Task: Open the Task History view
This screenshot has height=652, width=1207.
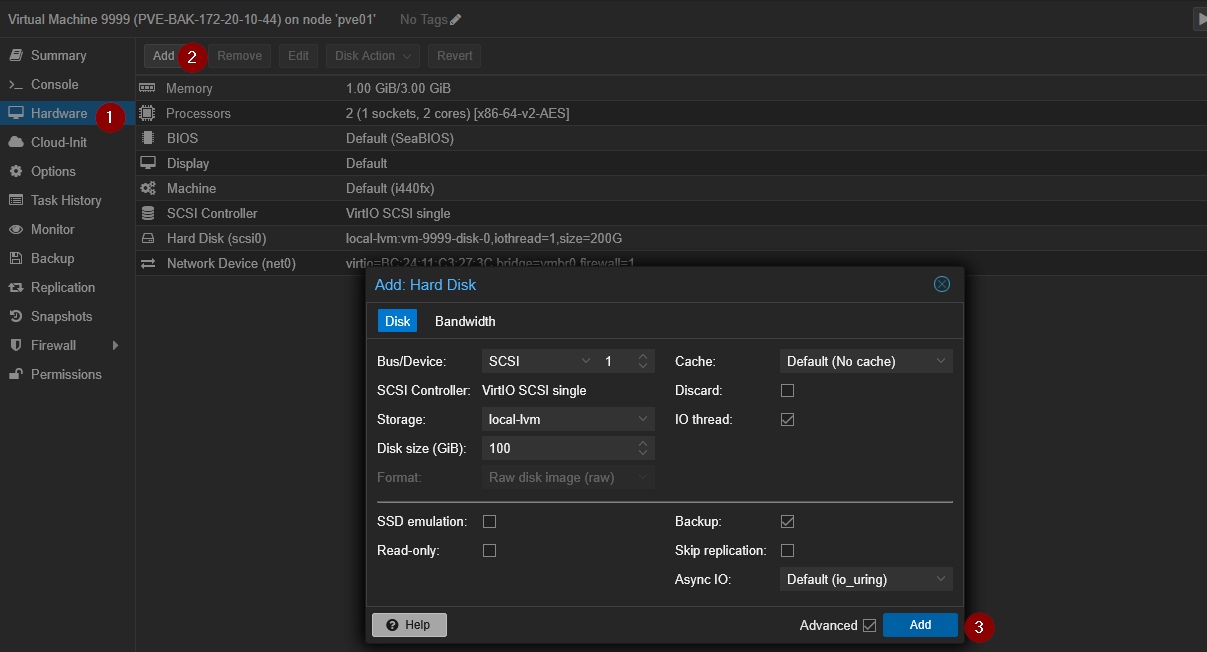Action: 66,201
